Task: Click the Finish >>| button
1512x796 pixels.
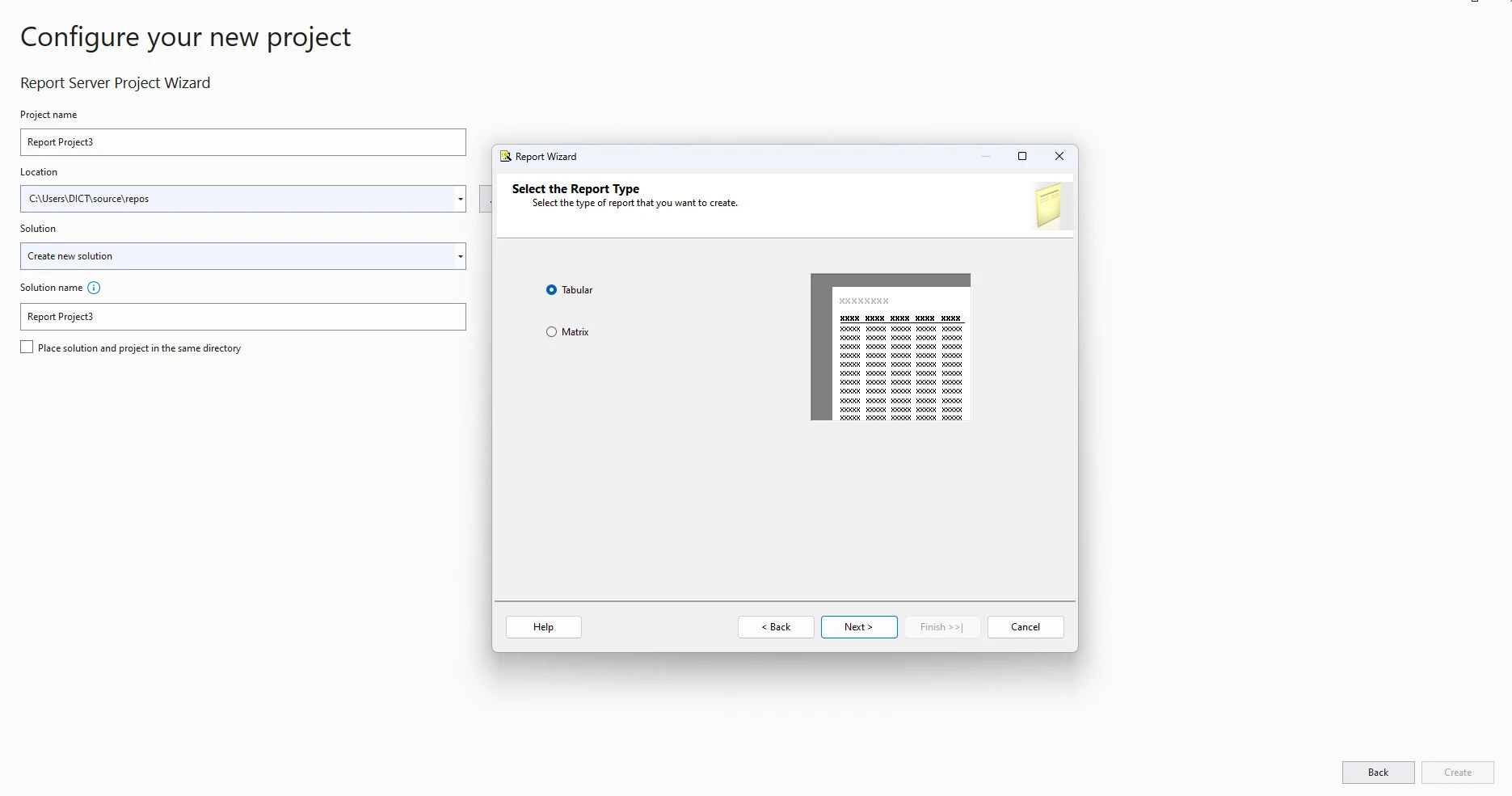Action: 941,627
